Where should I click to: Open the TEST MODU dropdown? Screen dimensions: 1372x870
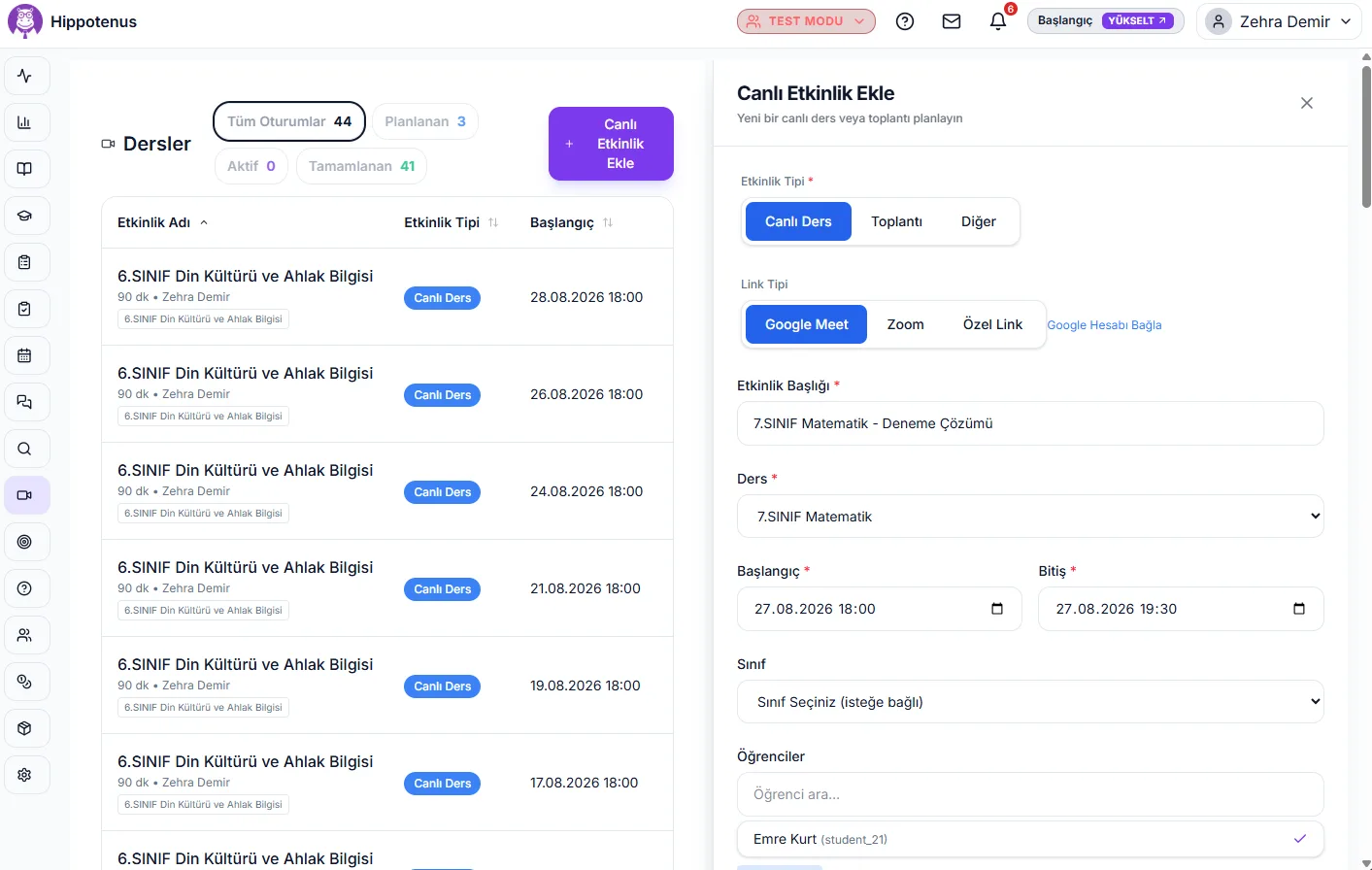pos(806,21)
